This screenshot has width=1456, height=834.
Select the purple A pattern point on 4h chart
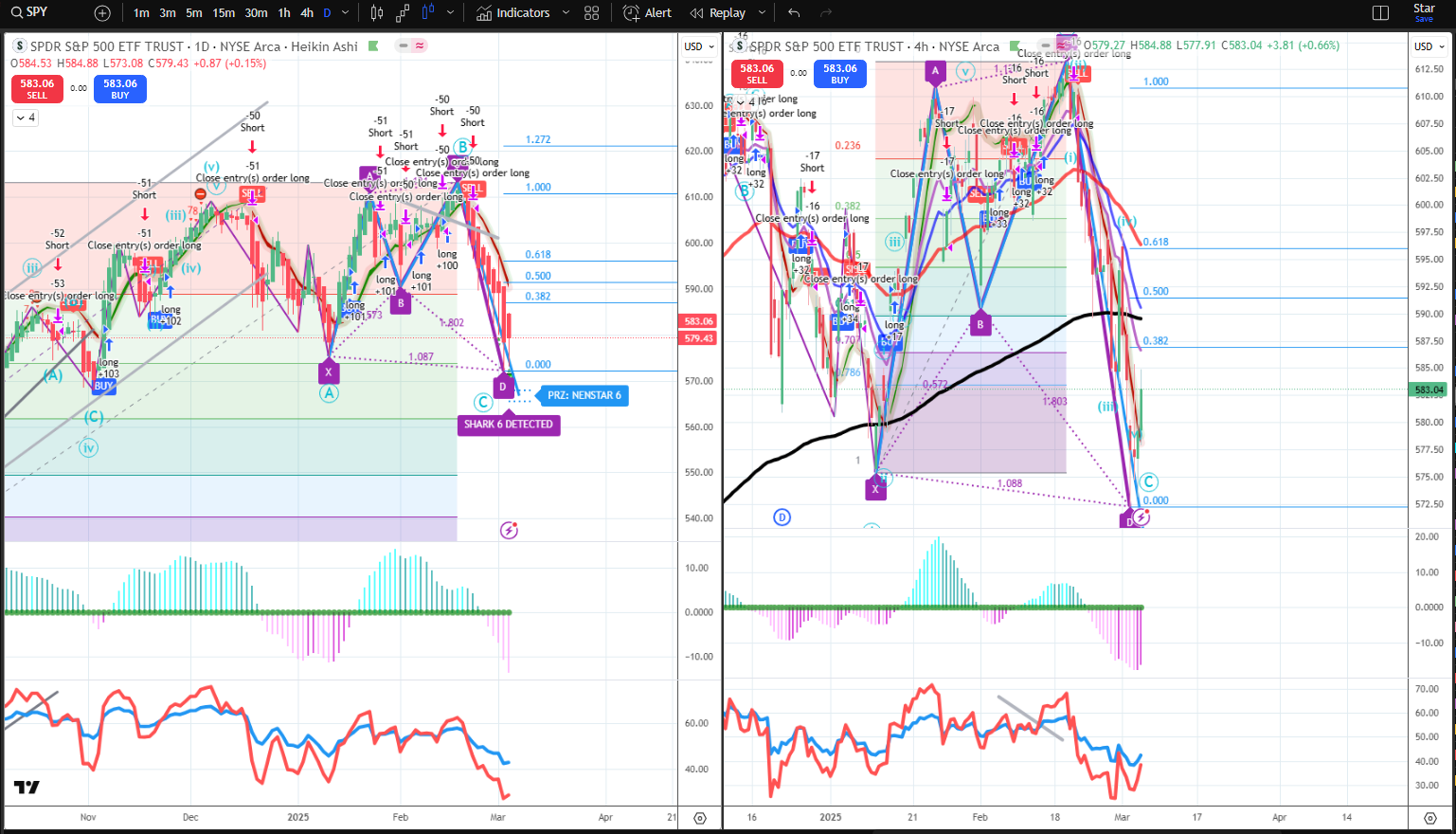(x=935, y=71)
